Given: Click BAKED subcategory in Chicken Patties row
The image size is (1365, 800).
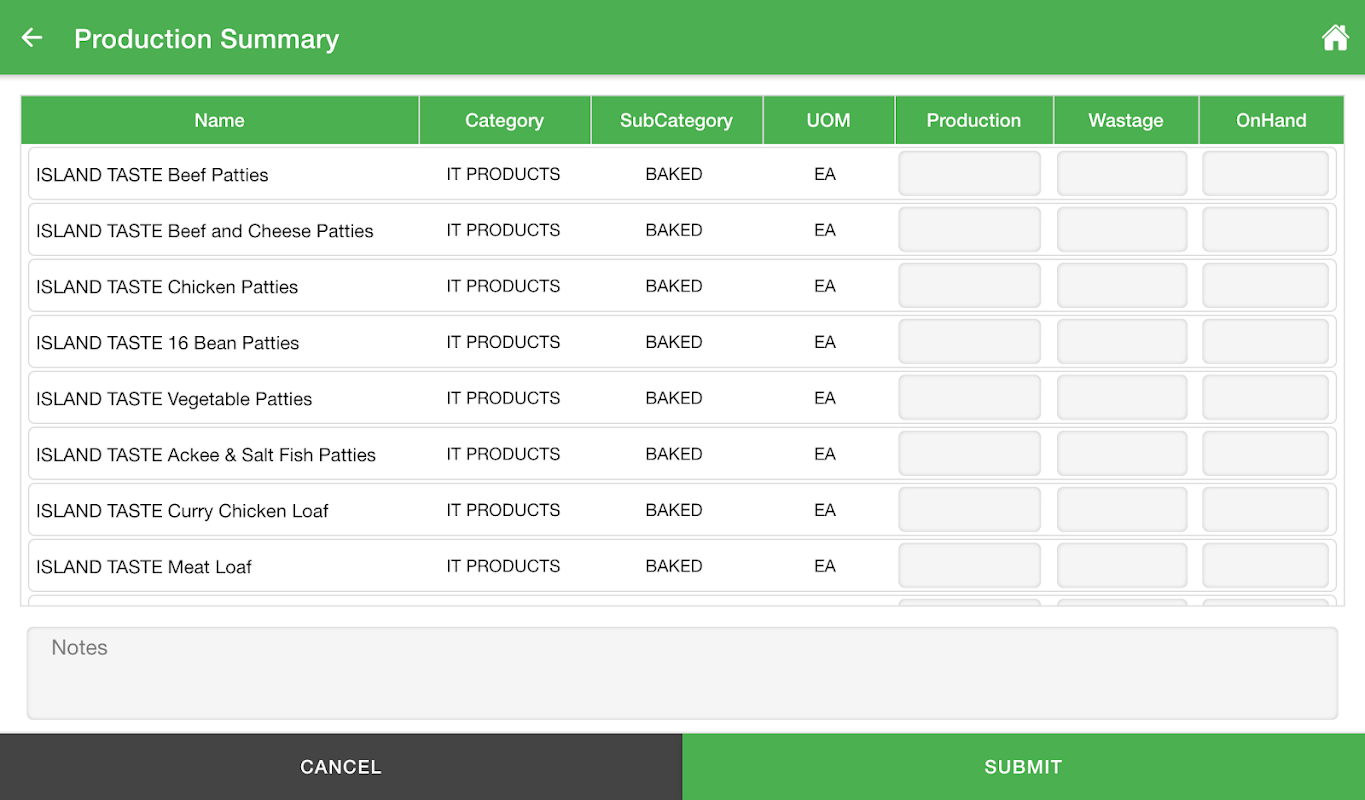Looking at the screenshot, I should pos(674,286).
